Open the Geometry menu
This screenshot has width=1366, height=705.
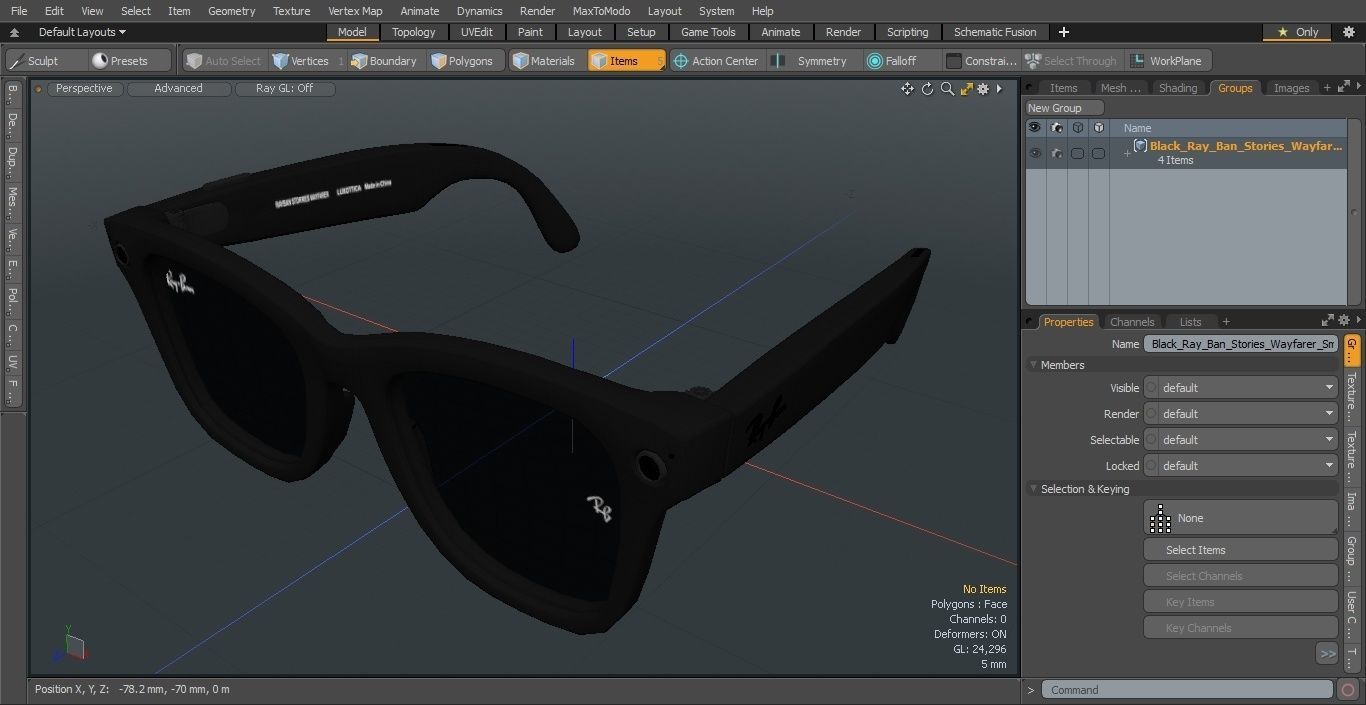coord(232,11)
